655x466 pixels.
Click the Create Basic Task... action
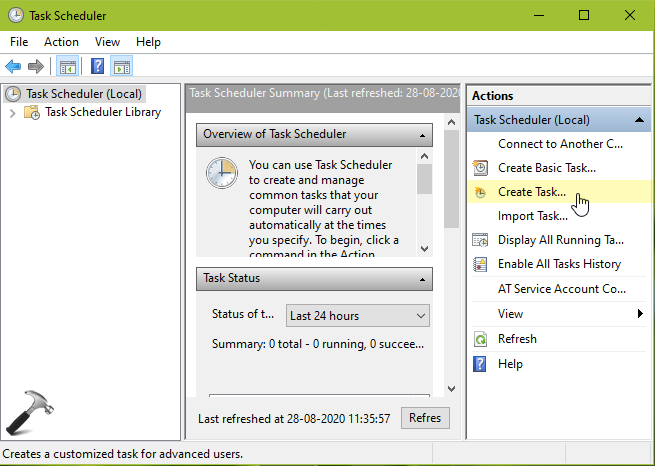tap(547, 168)
